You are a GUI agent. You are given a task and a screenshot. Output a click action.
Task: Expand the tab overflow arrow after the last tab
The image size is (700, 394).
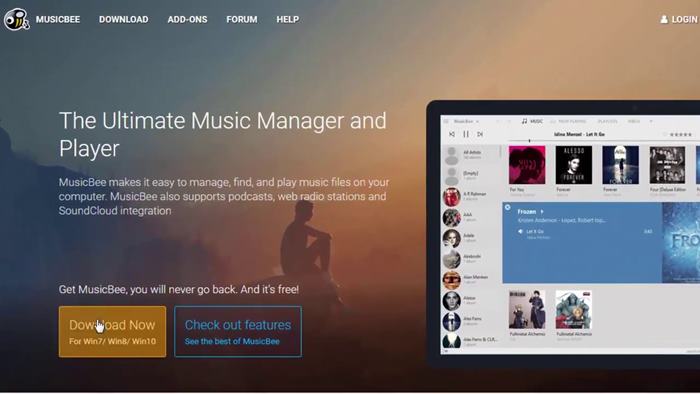tap(651, 121)
